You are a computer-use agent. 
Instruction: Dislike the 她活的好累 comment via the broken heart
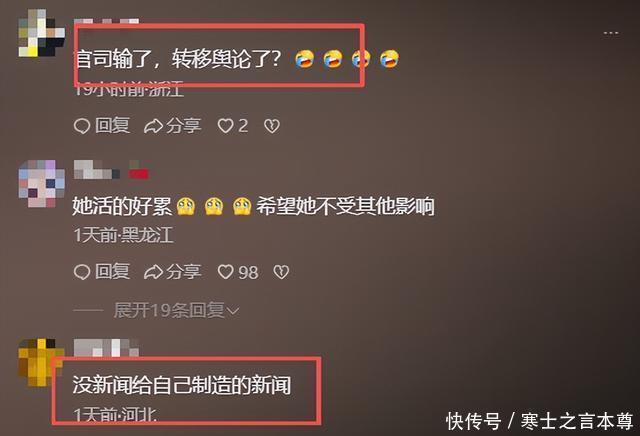(281, 272)
